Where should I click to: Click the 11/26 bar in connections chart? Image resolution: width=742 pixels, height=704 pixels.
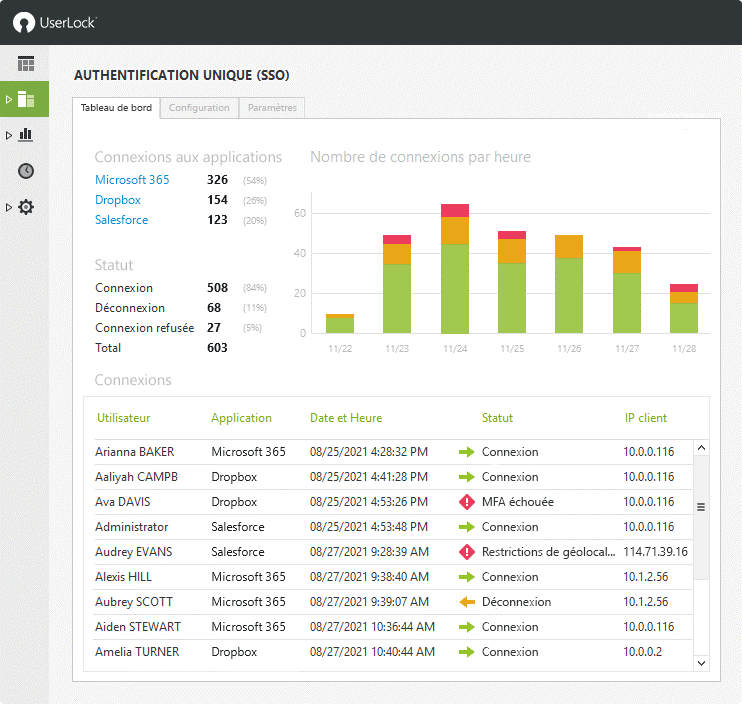point(569,284)
